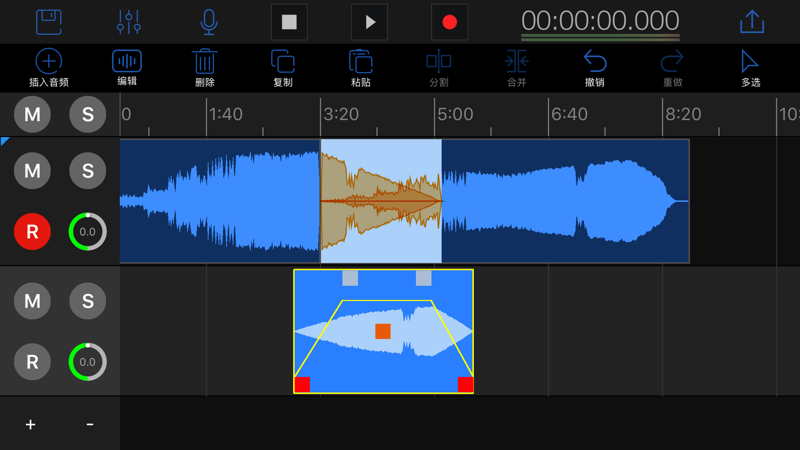Click second track's volume knob

pos(88,361)
